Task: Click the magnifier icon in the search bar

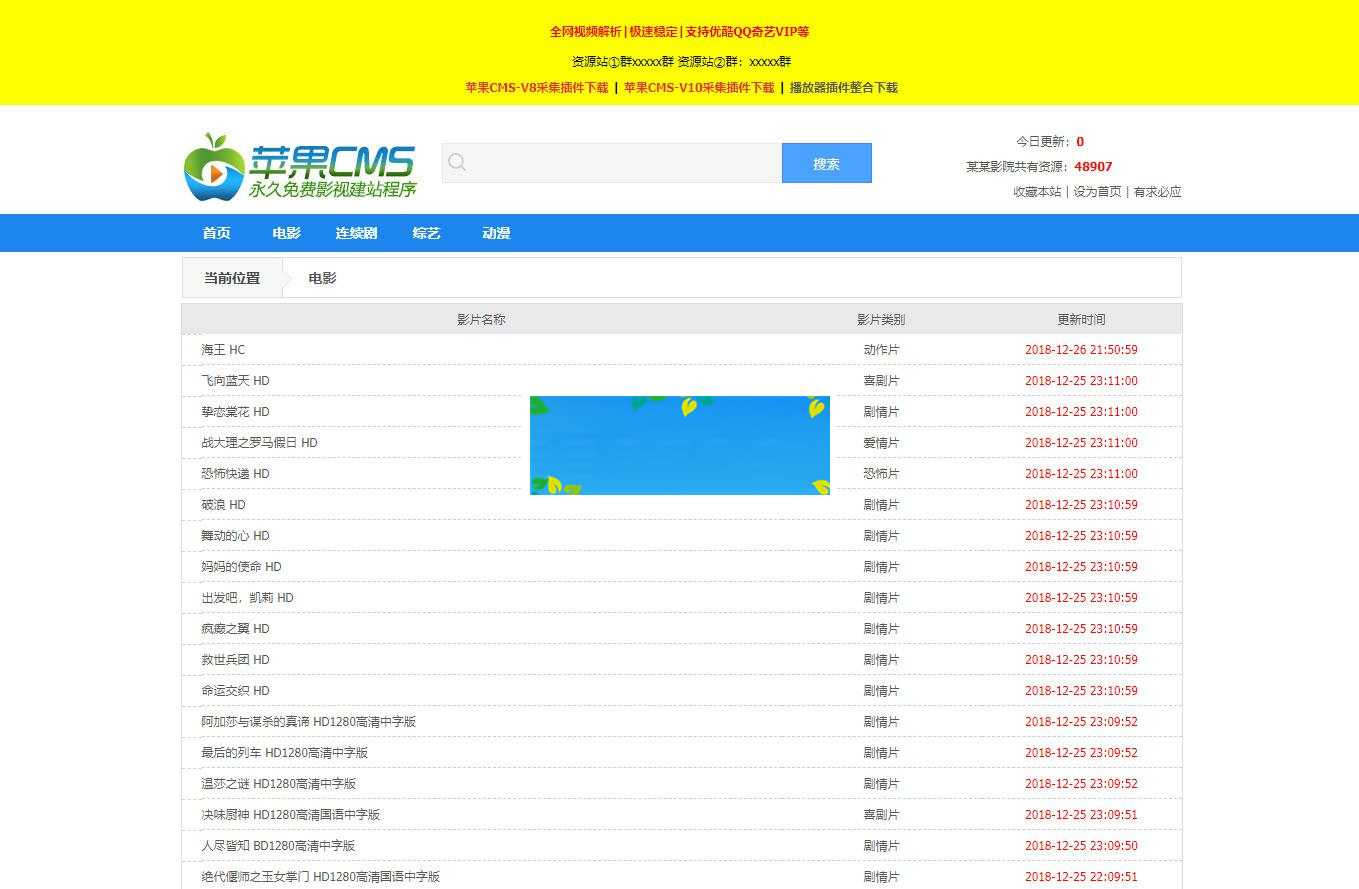Action: click(456, 162)
